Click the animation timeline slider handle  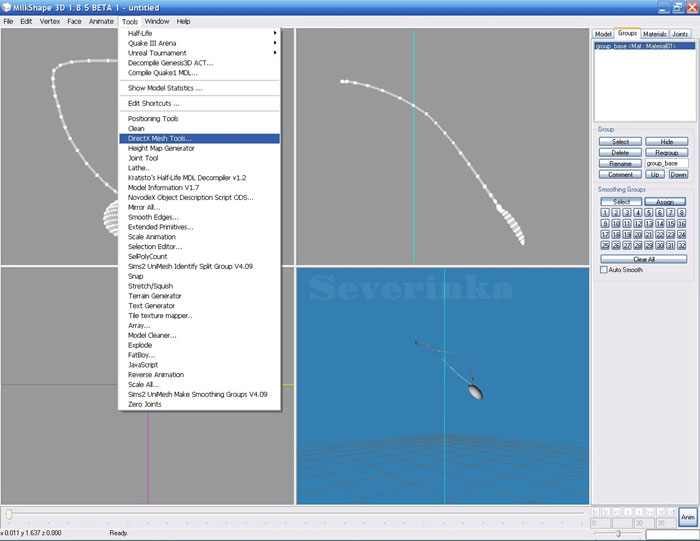(x=10, y=514)
